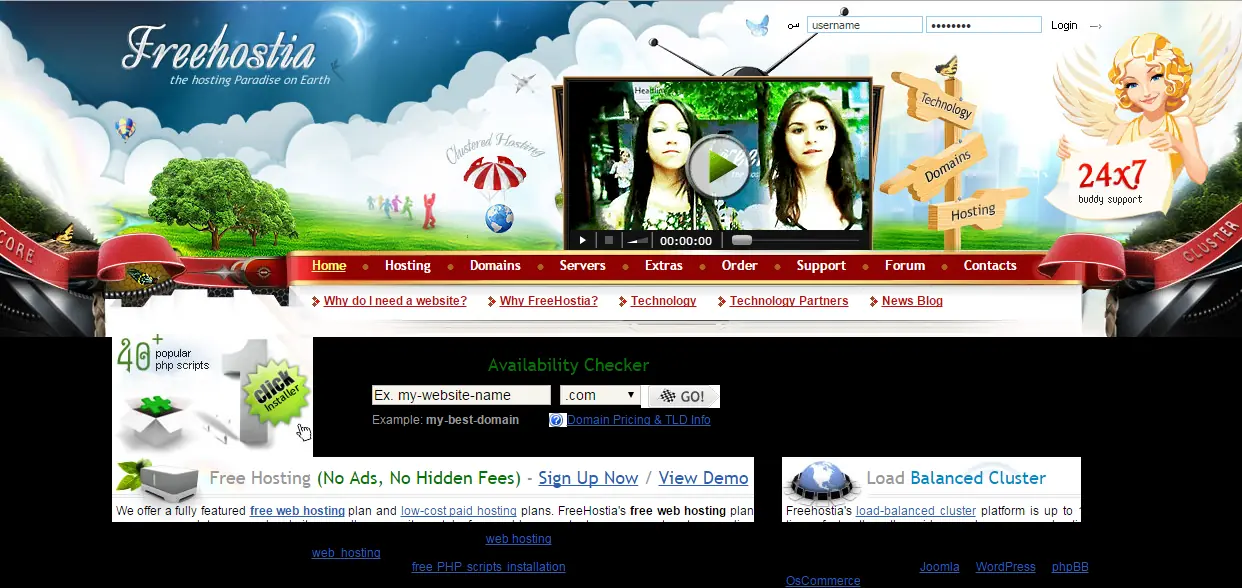Click the large play button on video
This screenshot has height=588, width=1242.
coord(717,167)
